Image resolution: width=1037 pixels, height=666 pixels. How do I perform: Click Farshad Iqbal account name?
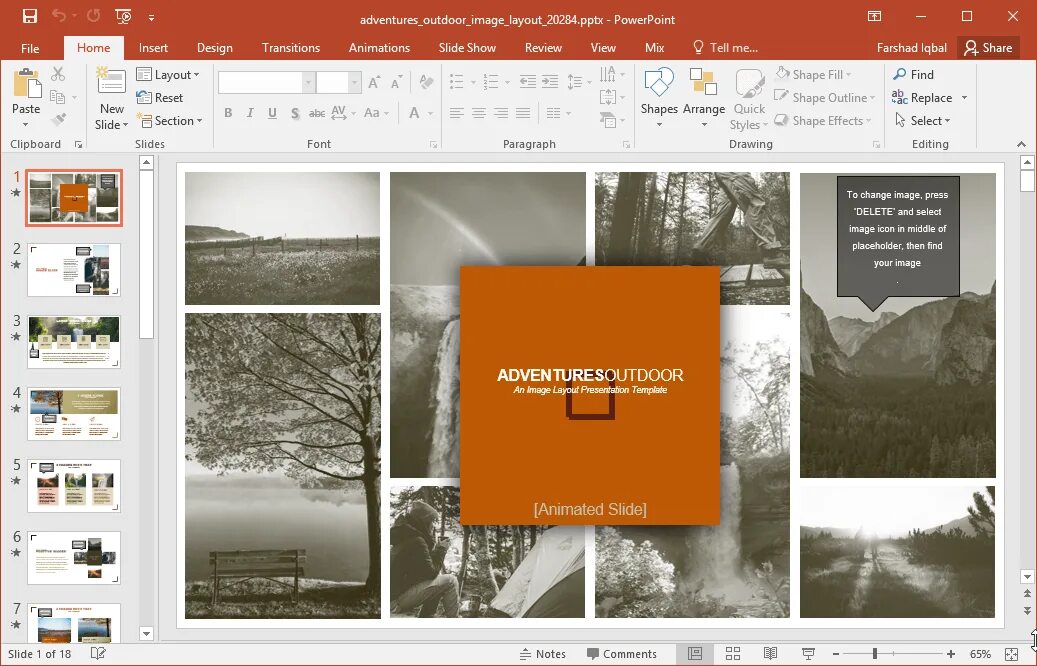click(911, 48)
